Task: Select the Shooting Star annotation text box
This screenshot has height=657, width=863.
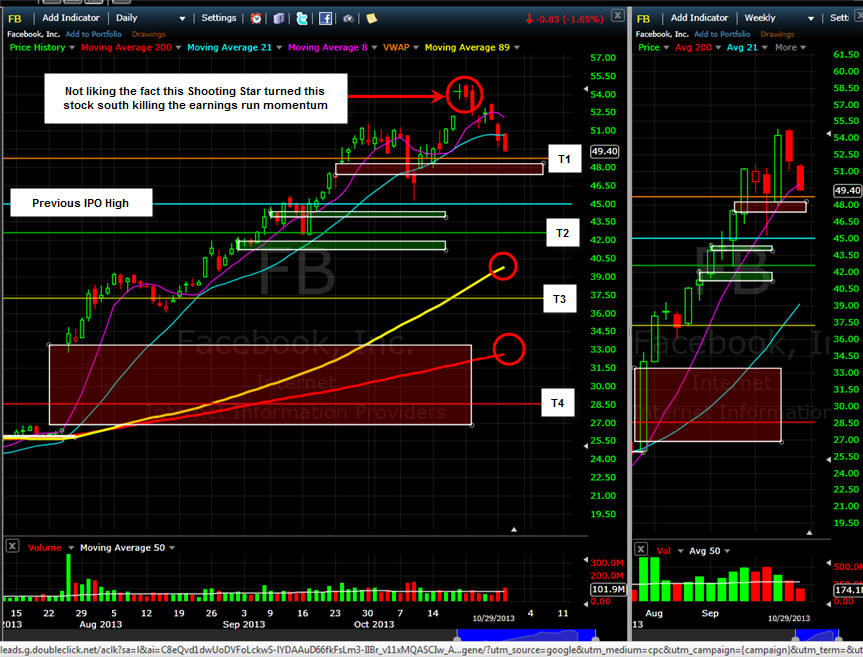Action: [195, 98]
